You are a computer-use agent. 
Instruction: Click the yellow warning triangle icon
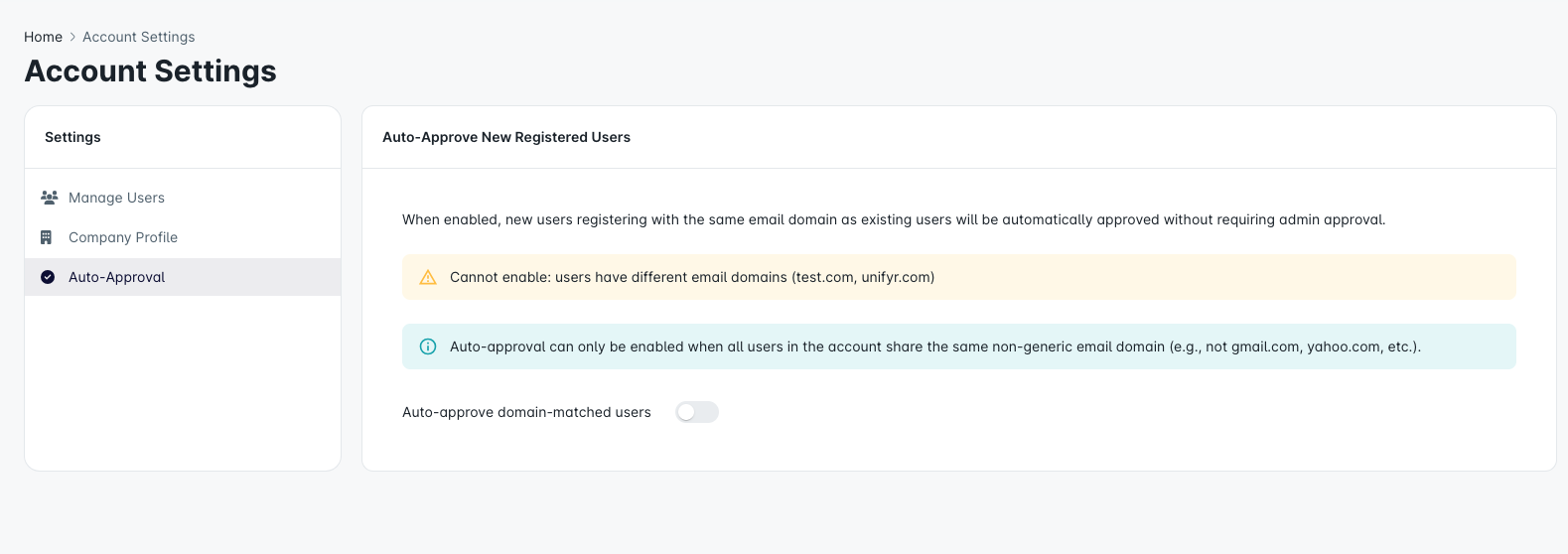pyautogui.click(x=428, y=277)
